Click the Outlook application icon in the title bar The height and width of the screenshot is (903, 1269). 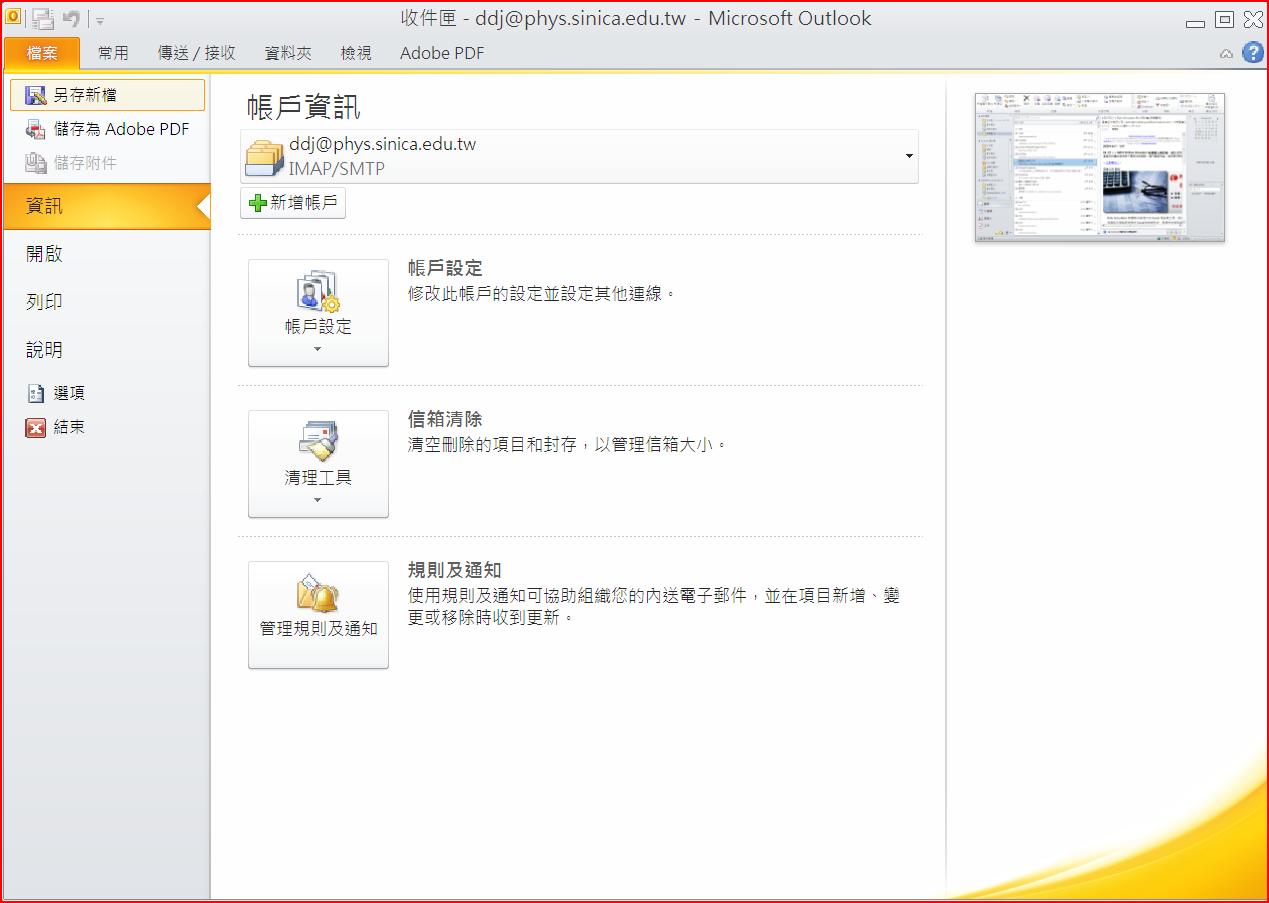pyautogui.click(x=14, y=17)
